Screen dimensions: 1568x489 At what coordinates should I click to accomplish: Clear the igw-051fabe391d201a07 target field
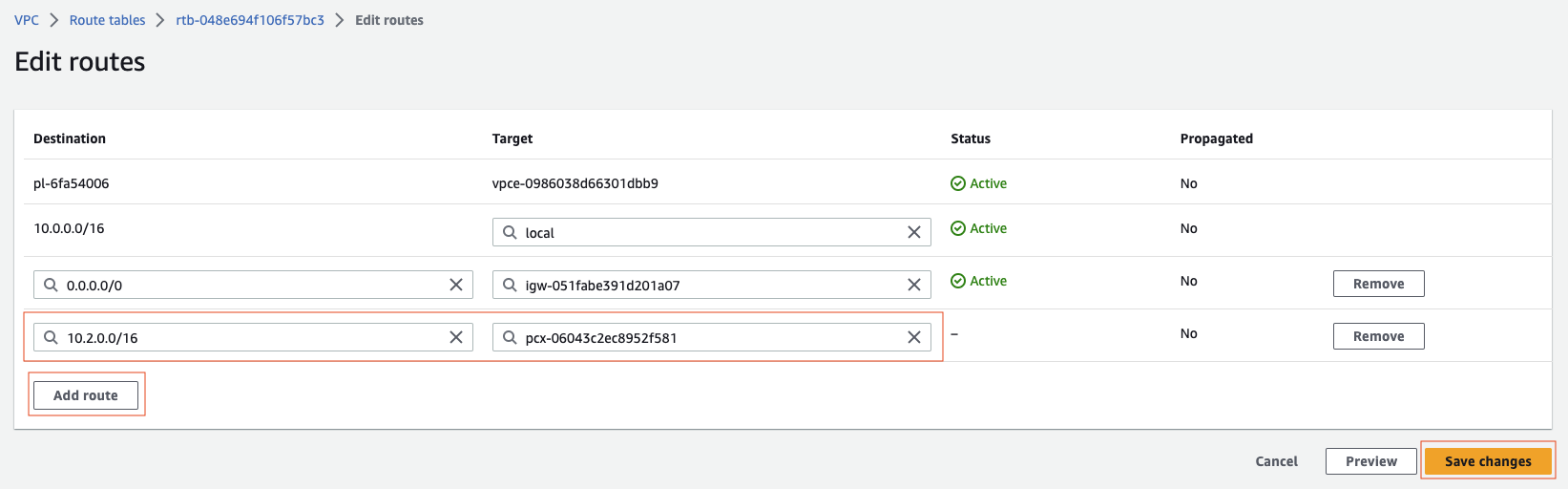coord(914,285)
